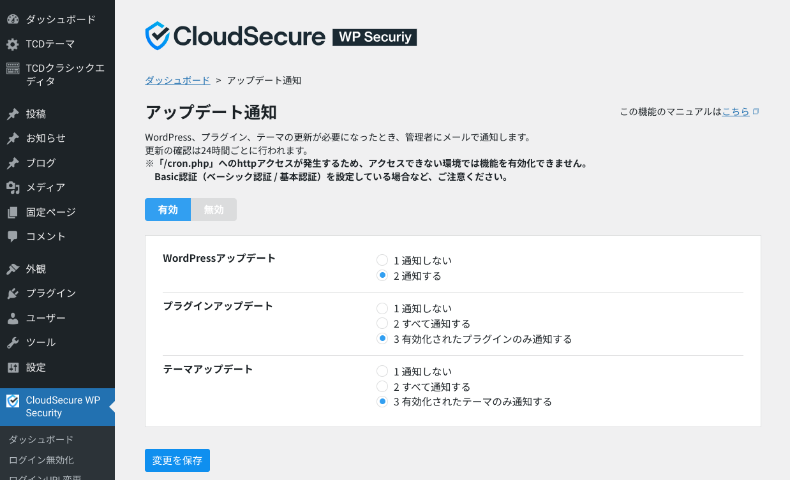Viewport: 790px width, 480px height.
Task: Open manual via こちら link
Action: [736, 111]
